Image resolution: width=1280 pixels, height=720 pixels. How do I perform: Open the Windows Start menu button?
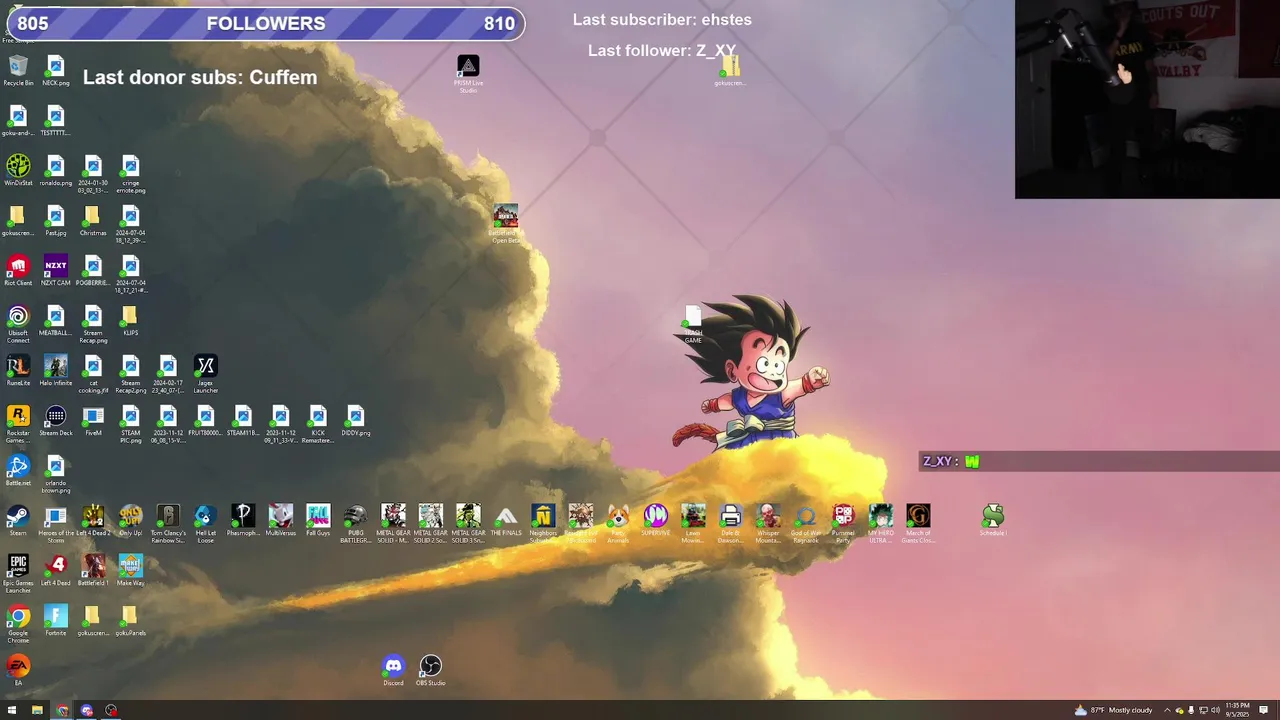12,710
